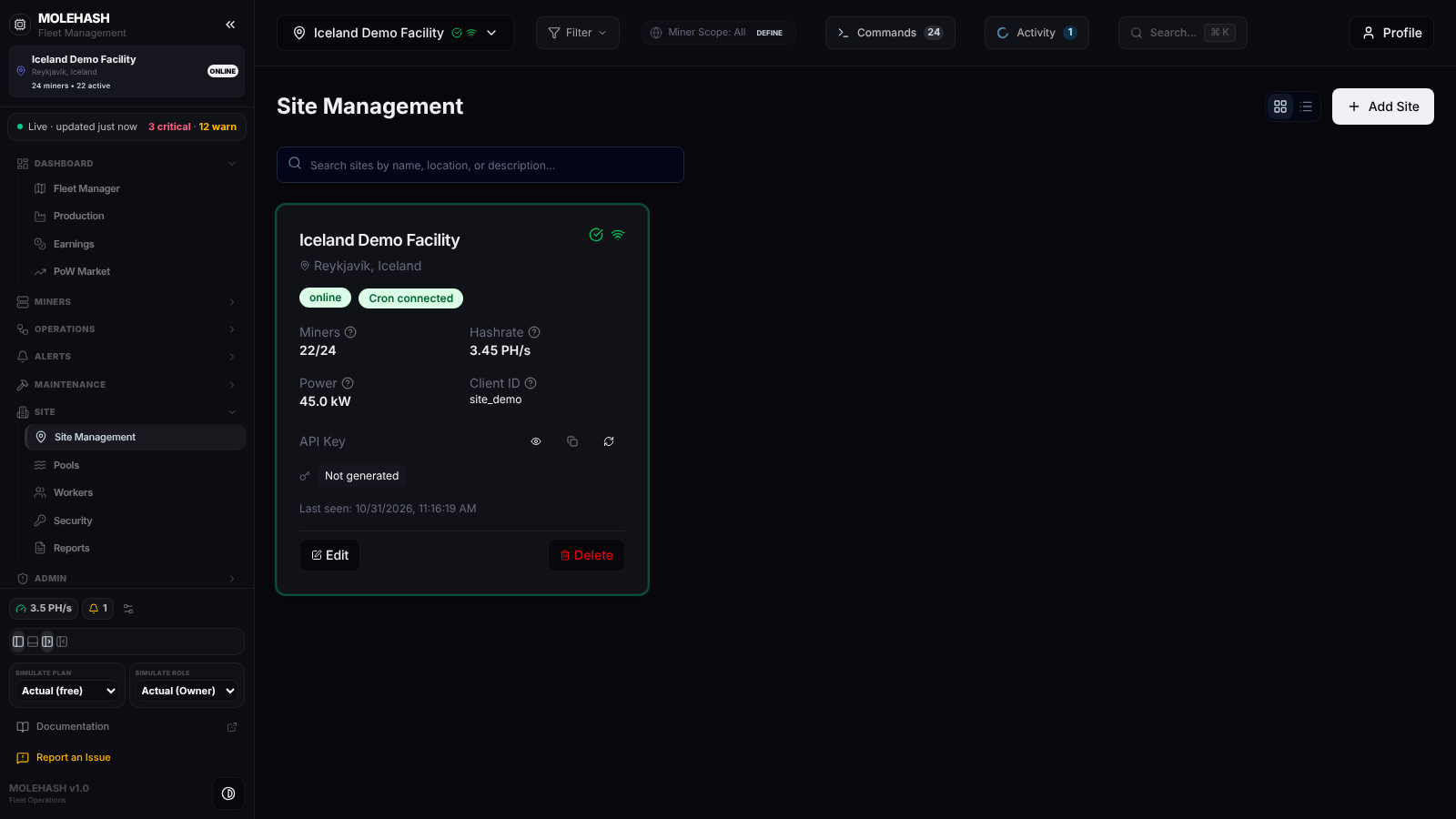Screen dimensions: 1456x819
Task: Delete the Iceland Demo Facility site
Action: [x=586, y=555]
